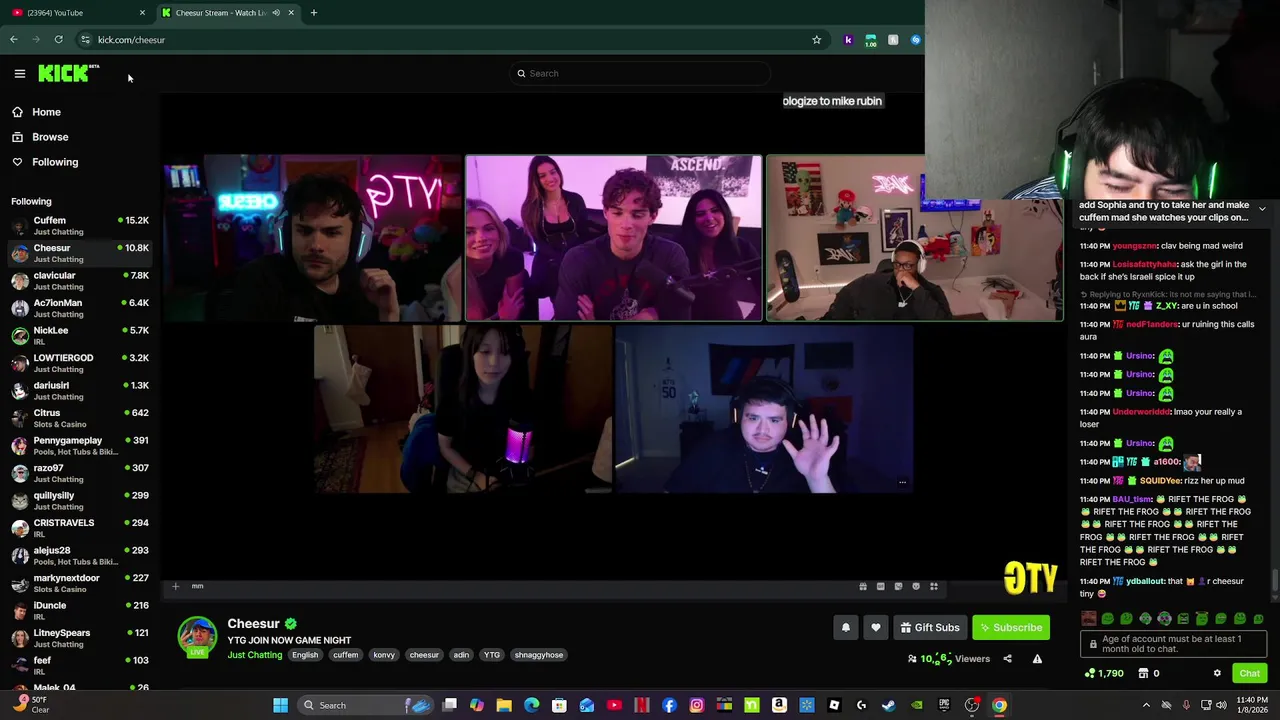Screen dimensions: 1280x720
Task: View site information icon in address bar
Action: [x=85, y=39]
